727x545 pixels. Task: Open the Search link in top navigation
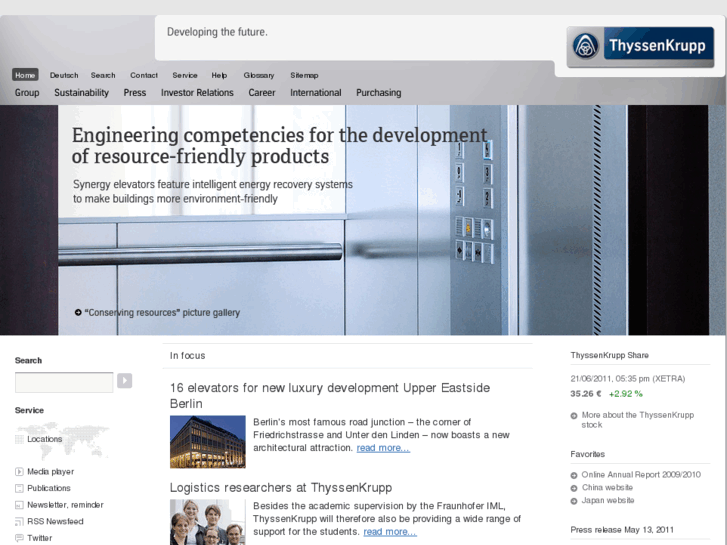pyautogui.click(x=103, y=75)
